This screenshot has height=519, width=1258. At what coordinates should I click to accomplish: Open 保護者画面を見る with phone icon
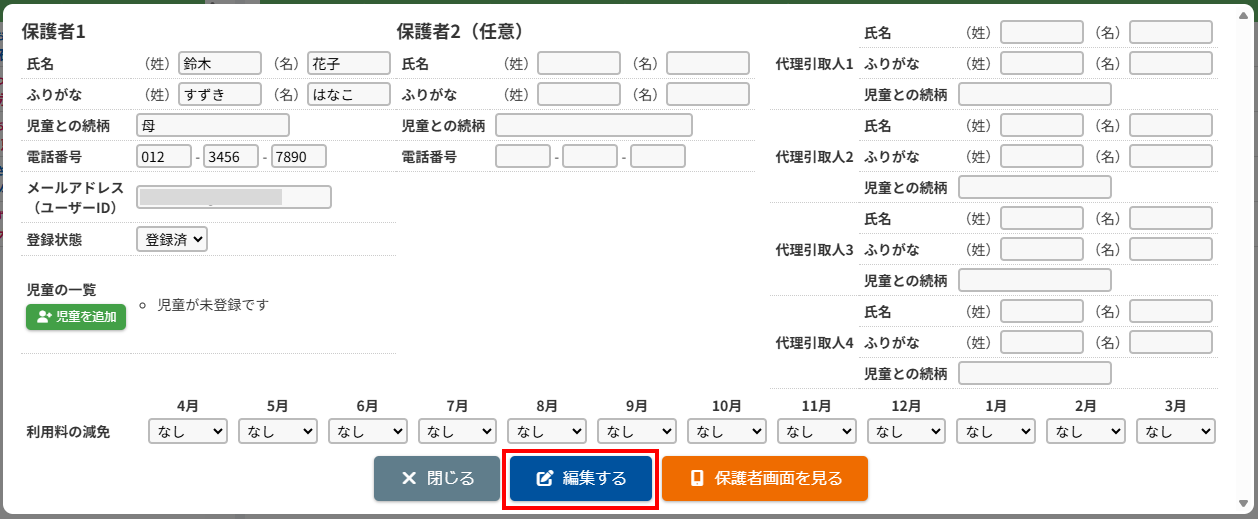point(765,479)
